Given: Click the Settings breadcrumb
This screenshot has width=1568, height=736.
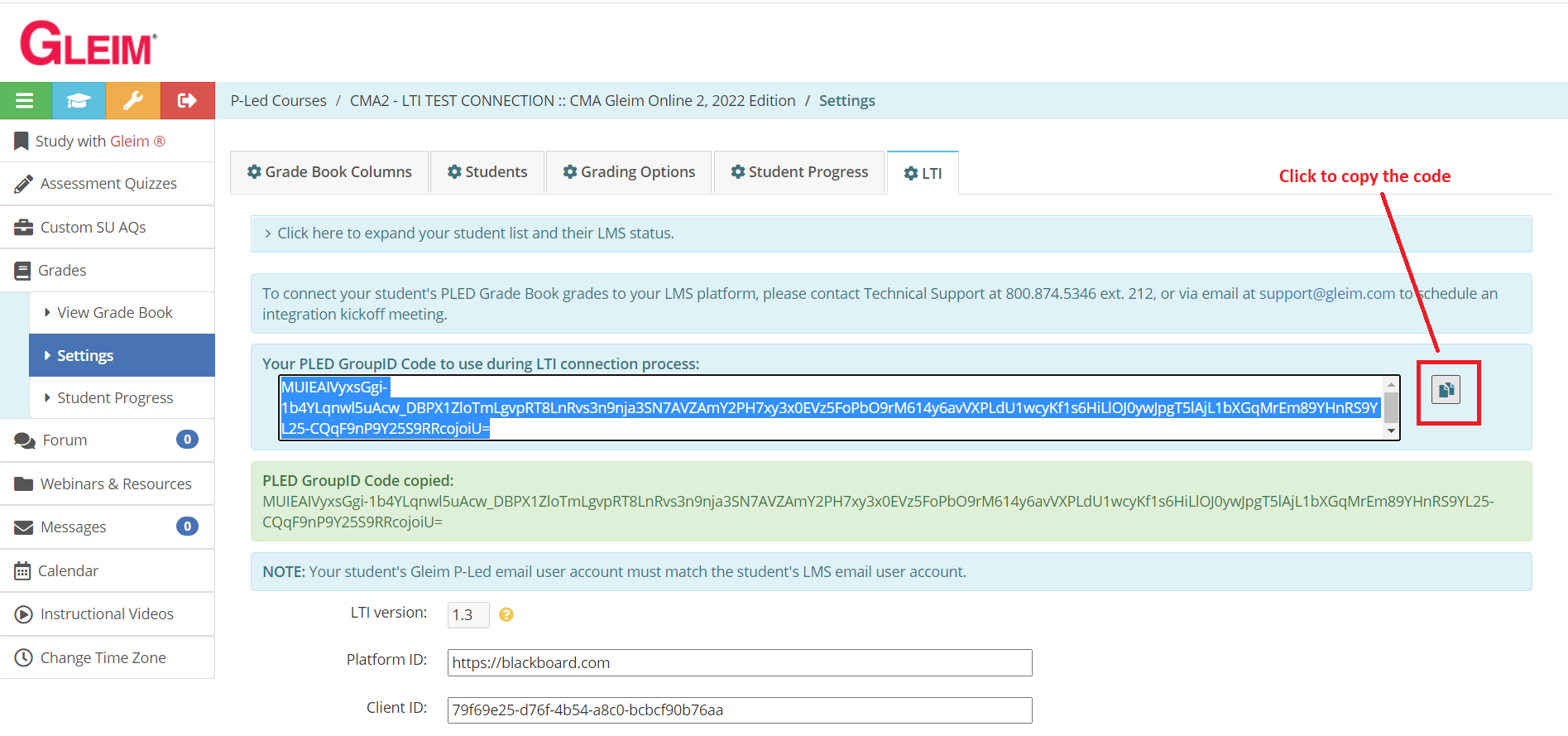Looking at the screenshot, I should tap(846, 101).
